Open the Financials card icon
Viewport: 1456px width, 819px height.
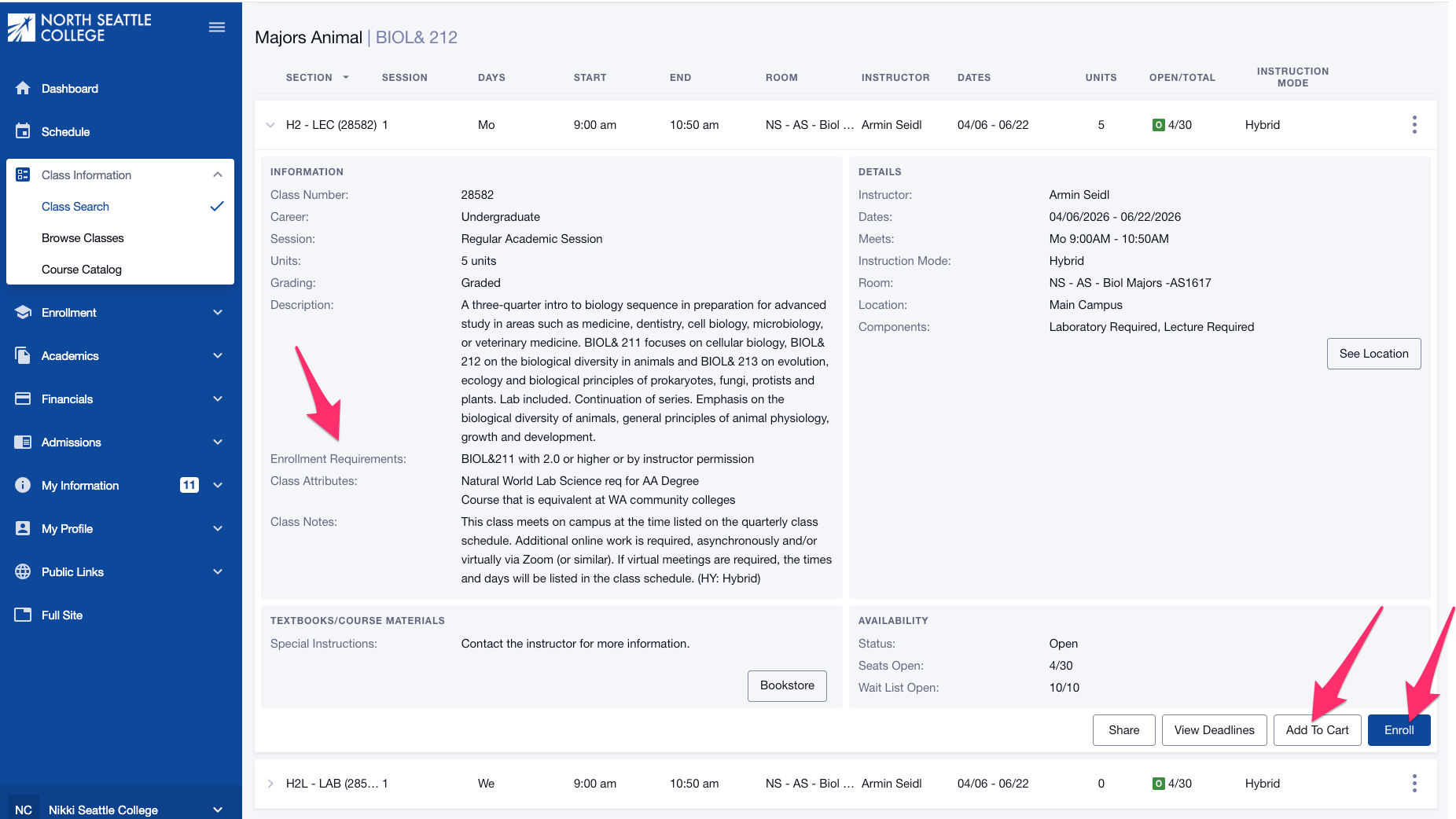pyautogui.click(x=23, y=398)
